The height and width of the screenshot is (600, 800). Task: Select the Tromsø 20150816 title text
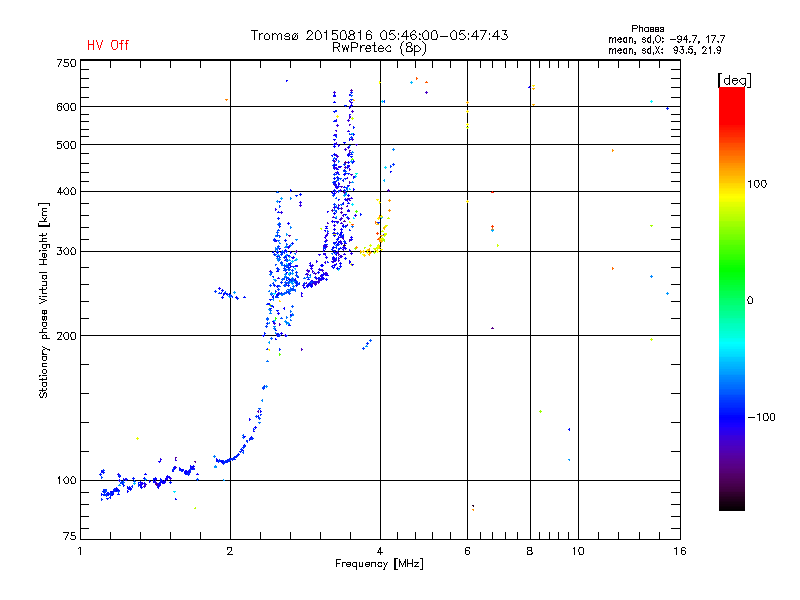tap(380, 35)
